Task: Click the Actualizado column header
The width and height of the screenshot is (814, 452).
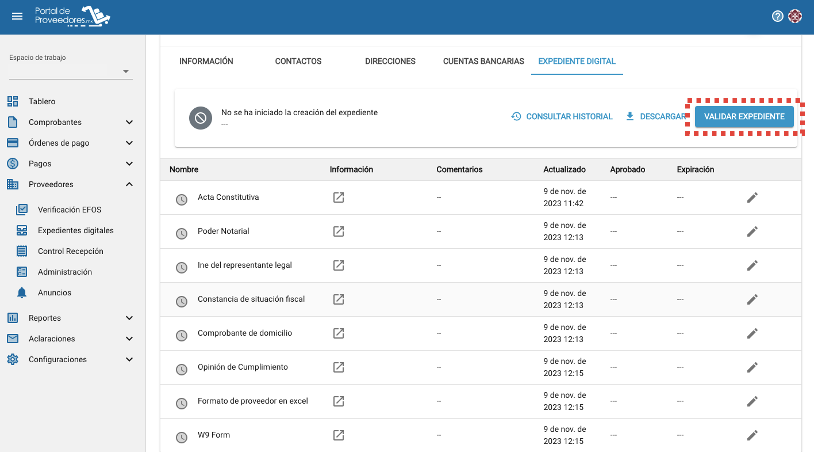Action: coord(564,170)
